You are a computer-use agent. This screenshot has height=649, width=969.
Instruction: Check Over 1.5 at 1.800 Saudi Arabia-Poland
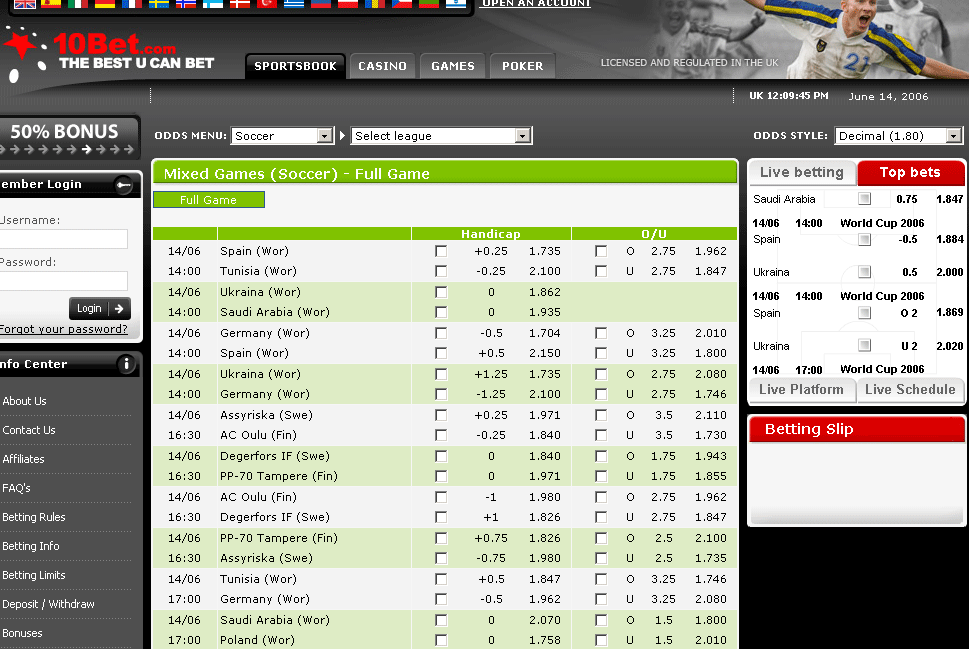[x=601, y=620]
